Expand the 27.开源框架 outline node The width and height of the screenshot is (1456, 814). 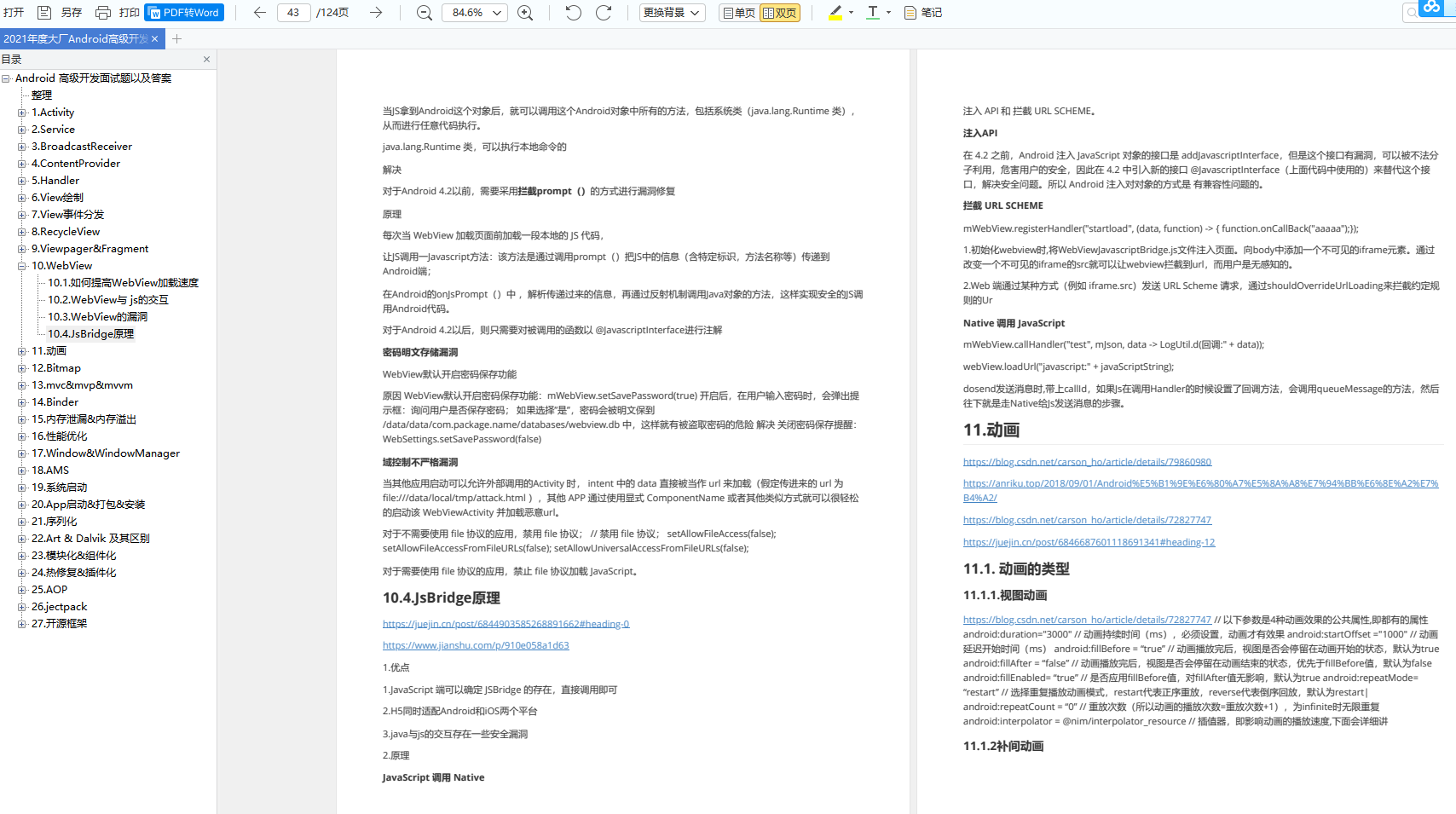point(22,624)
